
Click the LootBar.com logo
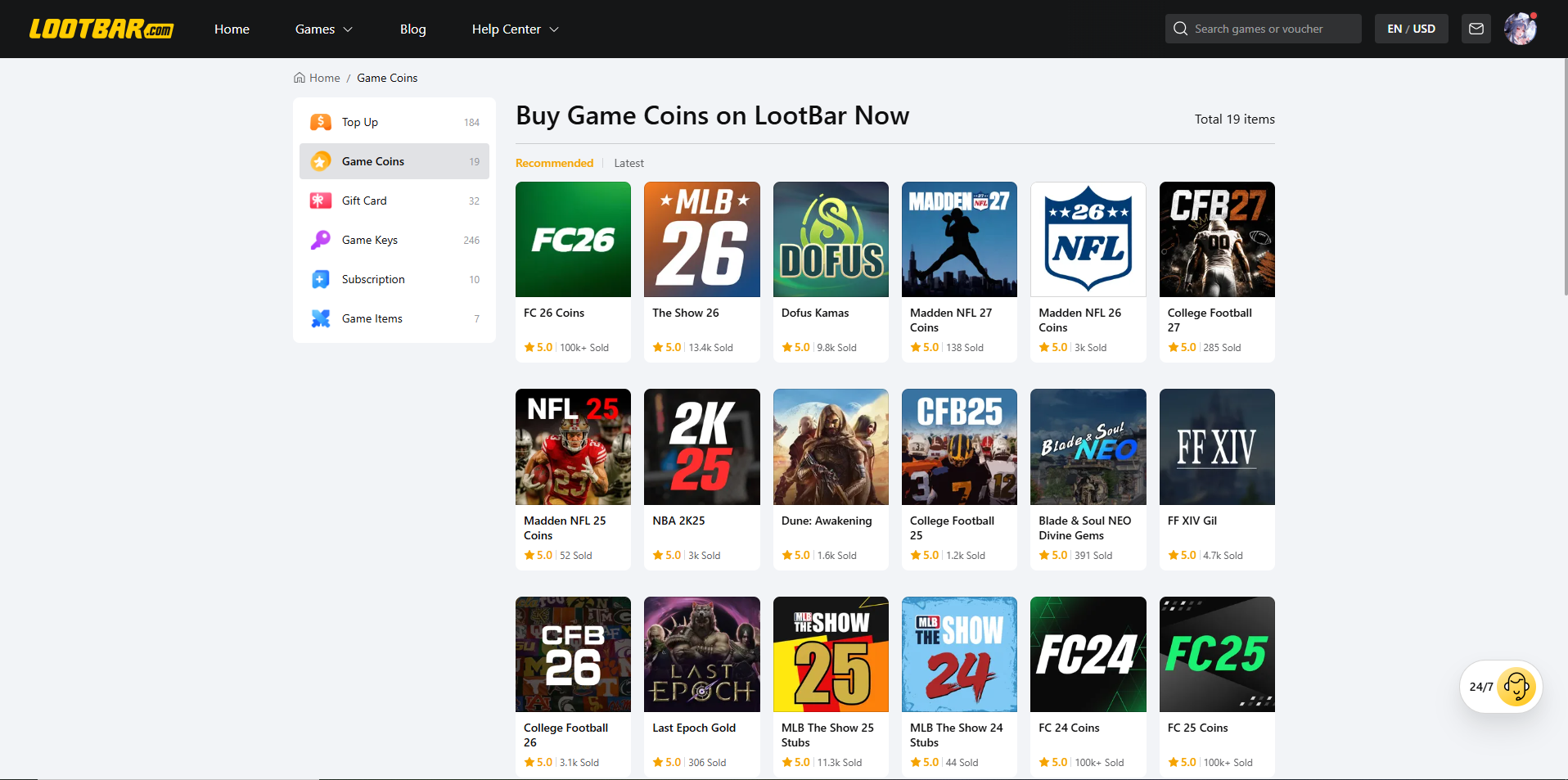[101, 29]
